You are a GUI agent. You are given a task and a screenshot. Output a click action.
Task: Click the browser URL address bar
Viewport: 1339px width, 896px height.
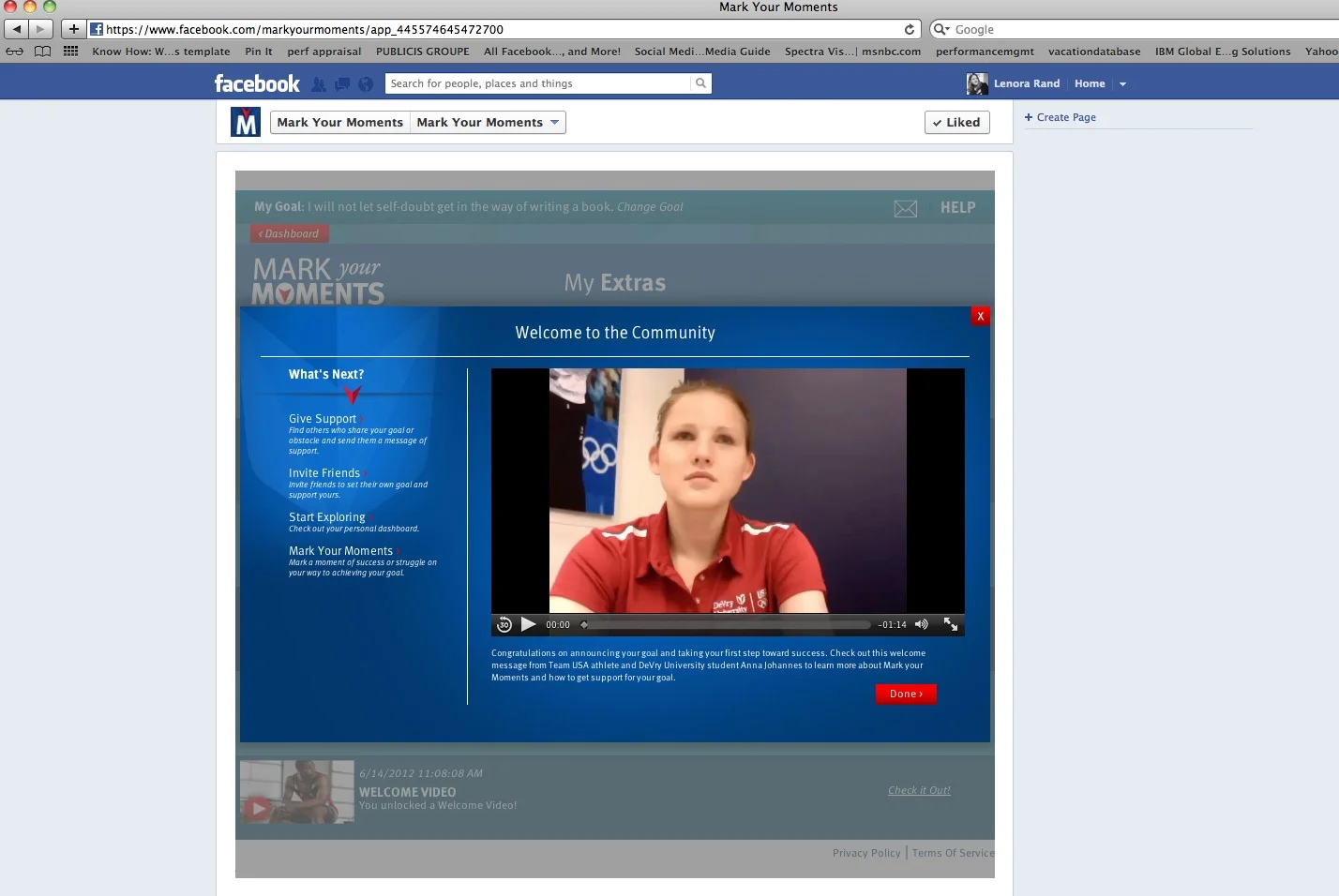tap(504, 29)
